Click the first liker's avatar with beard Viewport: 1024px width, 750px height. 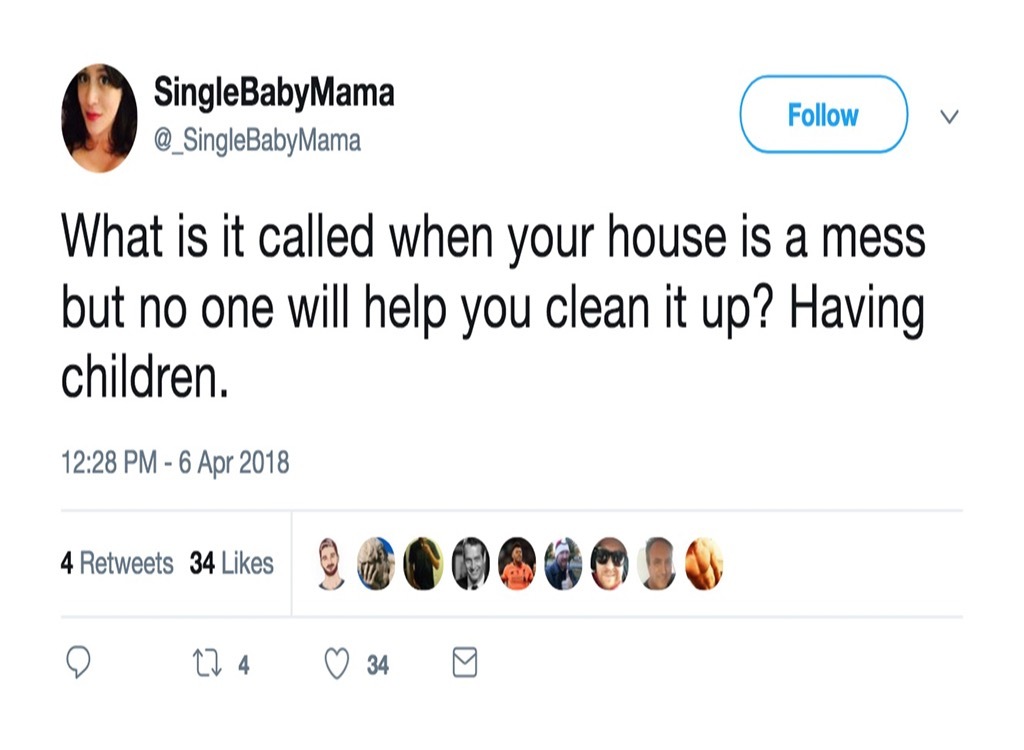coord(330,563)
